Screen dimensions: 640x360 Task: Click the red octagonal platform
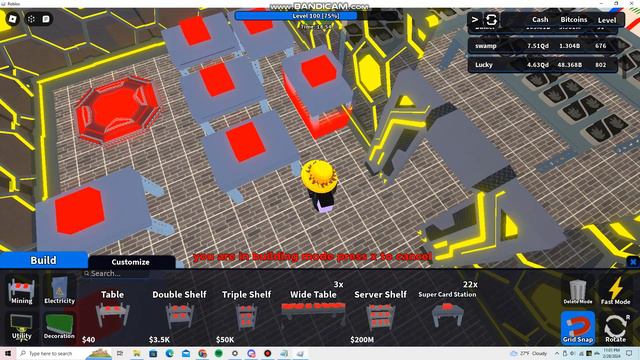(x=117, y=109)
